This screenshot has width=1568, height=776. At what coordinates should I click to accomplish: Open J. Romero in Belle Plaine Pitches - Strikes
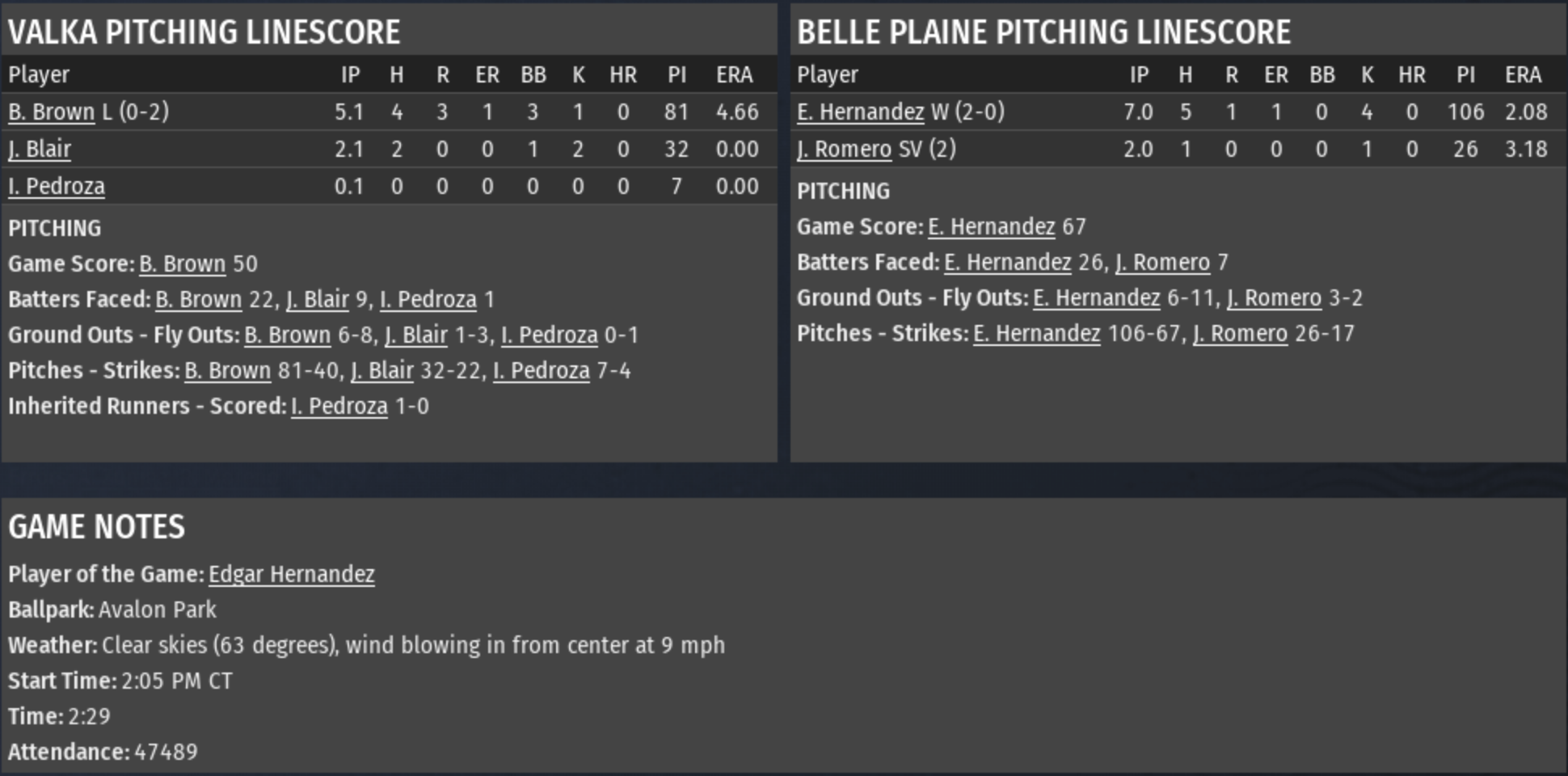pyautogui.click(x=1240, y=333)
